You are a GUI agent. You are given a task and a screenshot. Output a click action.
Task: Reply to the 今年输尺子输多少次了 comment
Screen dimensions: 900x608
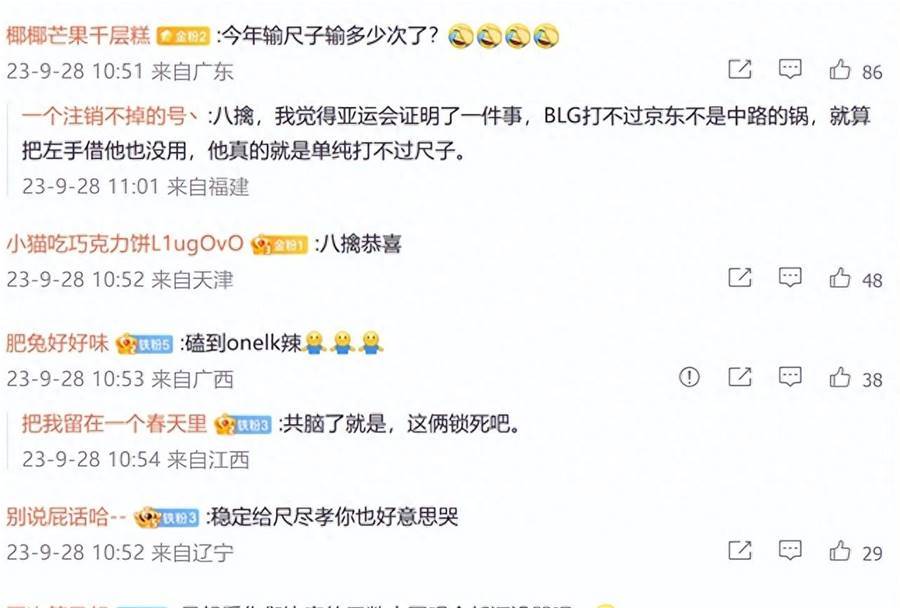[790, 69]
